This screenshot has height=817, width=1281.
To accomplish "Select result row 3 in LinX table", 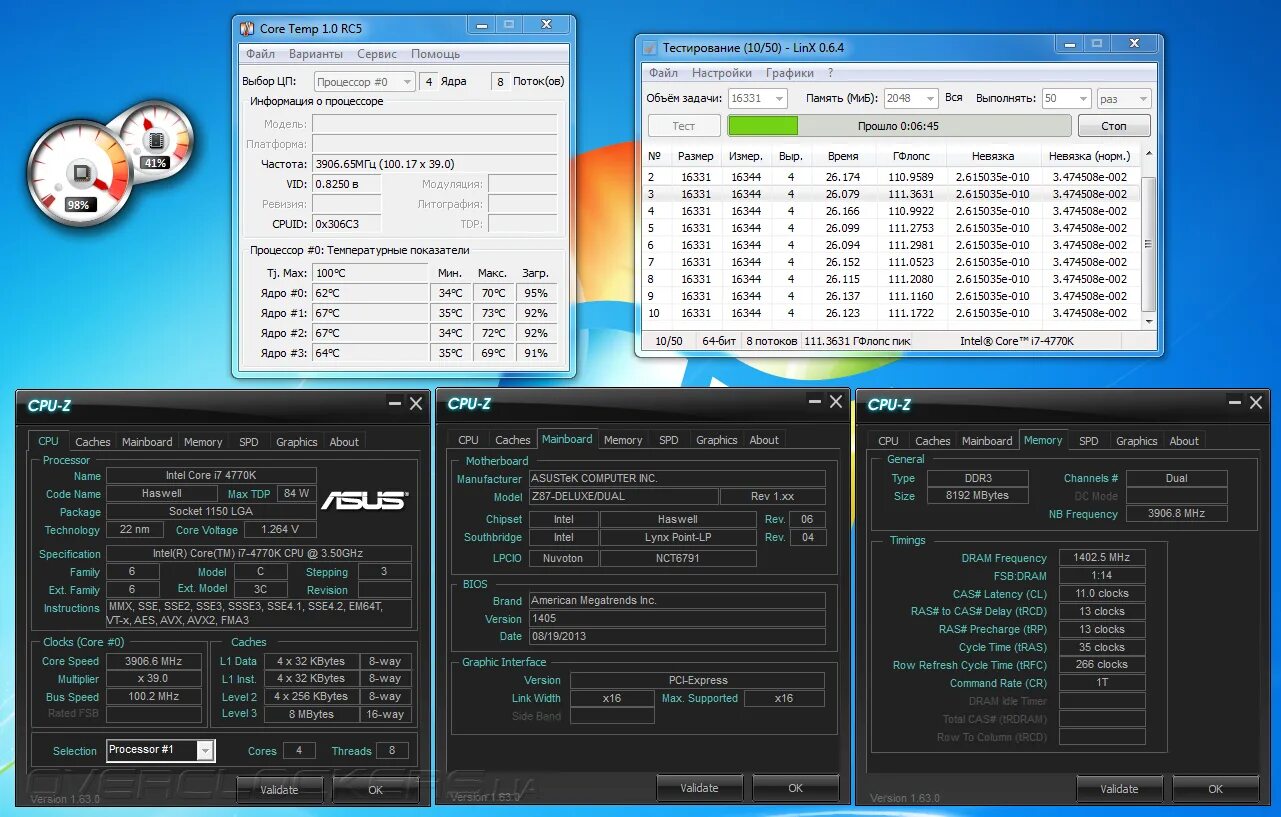I will [x=892, y=194].
